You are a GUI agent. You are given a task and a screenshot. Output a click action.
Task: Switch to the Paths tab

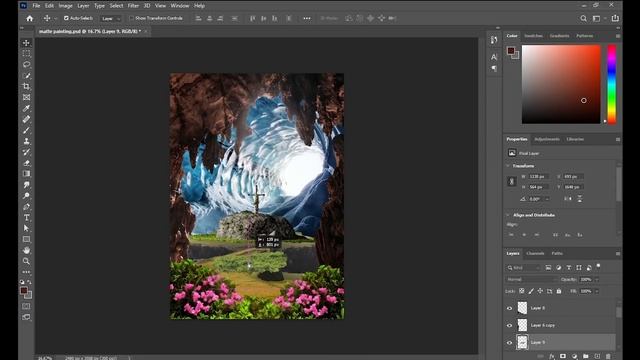(x=557, y=253)
